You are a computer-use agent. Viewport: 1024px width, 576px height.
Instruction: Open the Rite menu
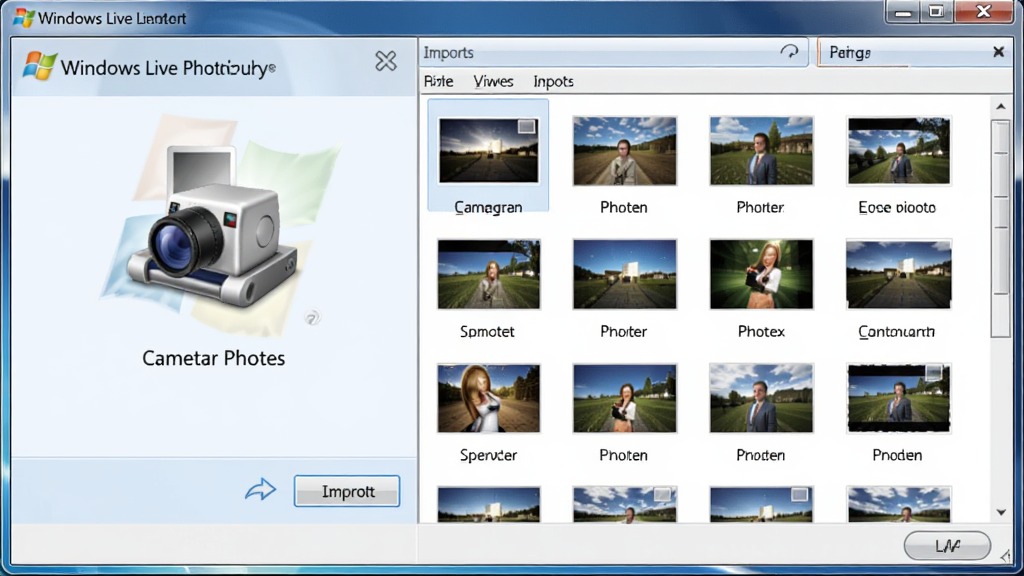click(x=438, y=81)
